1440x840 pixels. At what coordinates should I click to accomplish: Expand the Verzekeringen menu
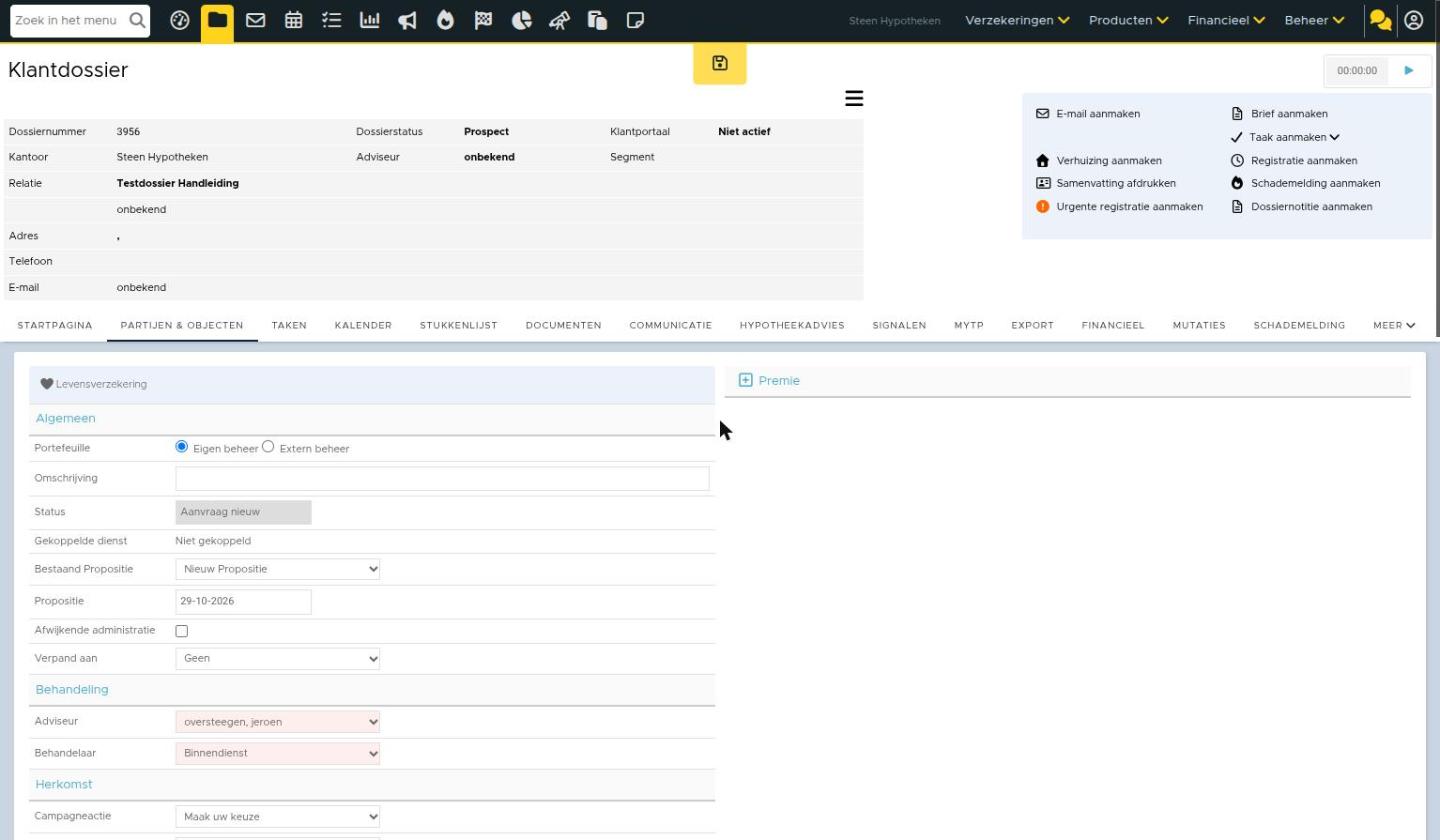point(1017,20)
